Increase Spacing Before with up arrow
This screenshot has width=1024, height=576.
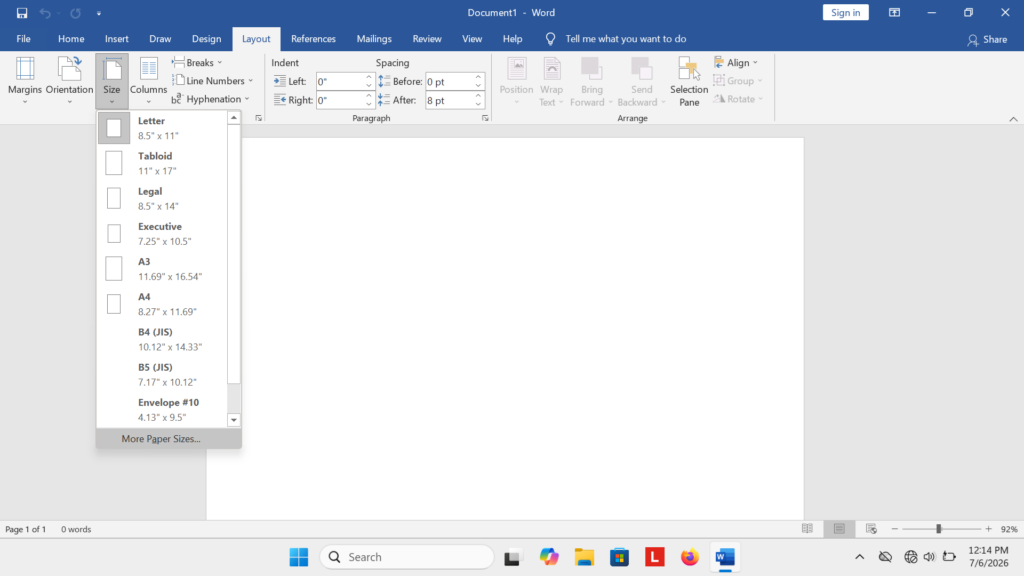pyautogui.click(x=479, y=77)
